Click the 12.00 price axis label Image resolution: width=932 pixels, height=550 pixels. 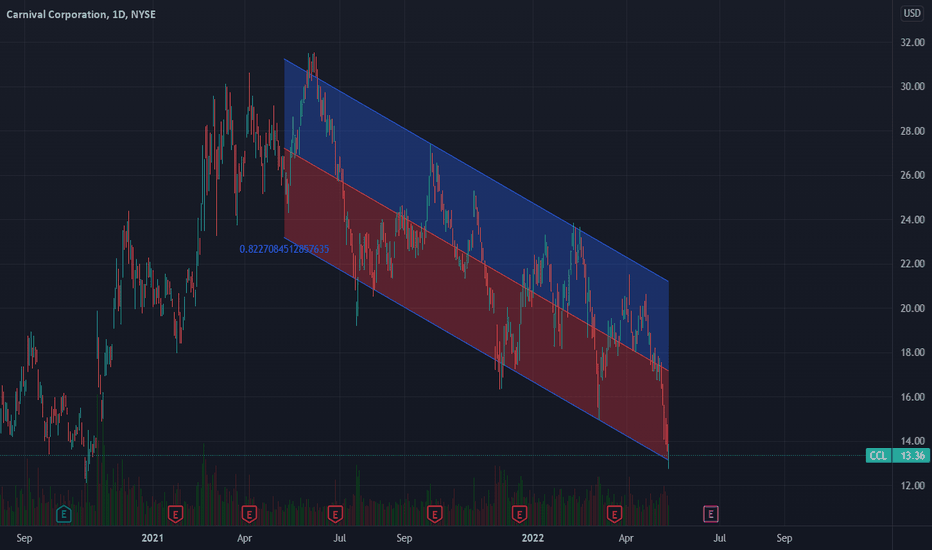(912, 485)
